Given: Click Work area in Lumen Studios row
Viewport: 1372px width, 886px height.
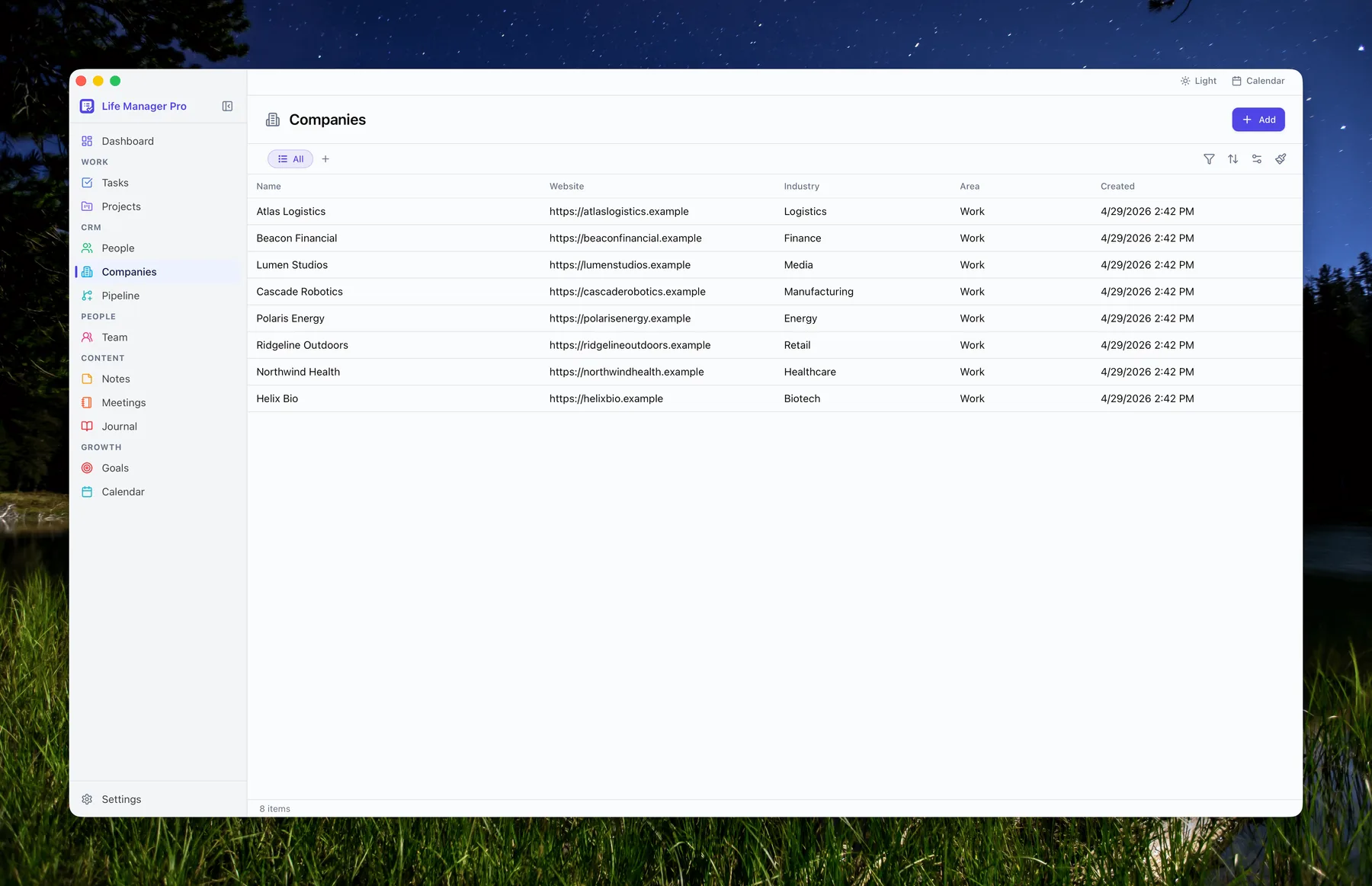Looking at the screenshot, I should (972, 265).
